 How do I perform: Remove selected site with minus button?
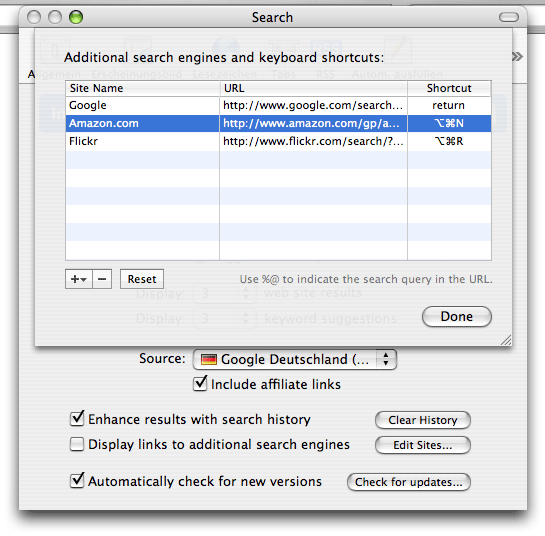tap(102, 279)
